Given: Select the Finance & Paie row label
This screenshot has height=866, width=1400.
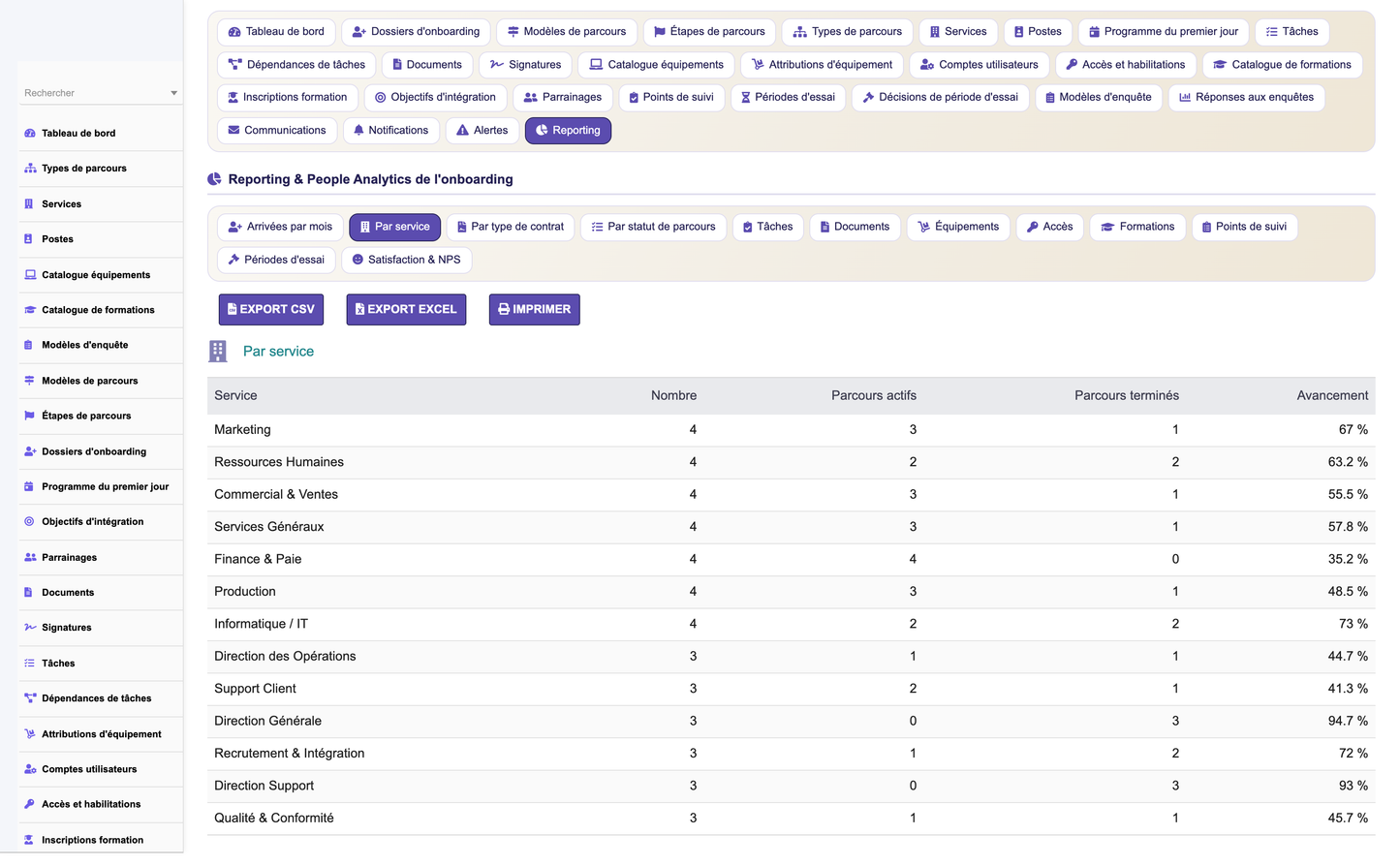Looking at the screenshot, I should (x=258, y=559).
